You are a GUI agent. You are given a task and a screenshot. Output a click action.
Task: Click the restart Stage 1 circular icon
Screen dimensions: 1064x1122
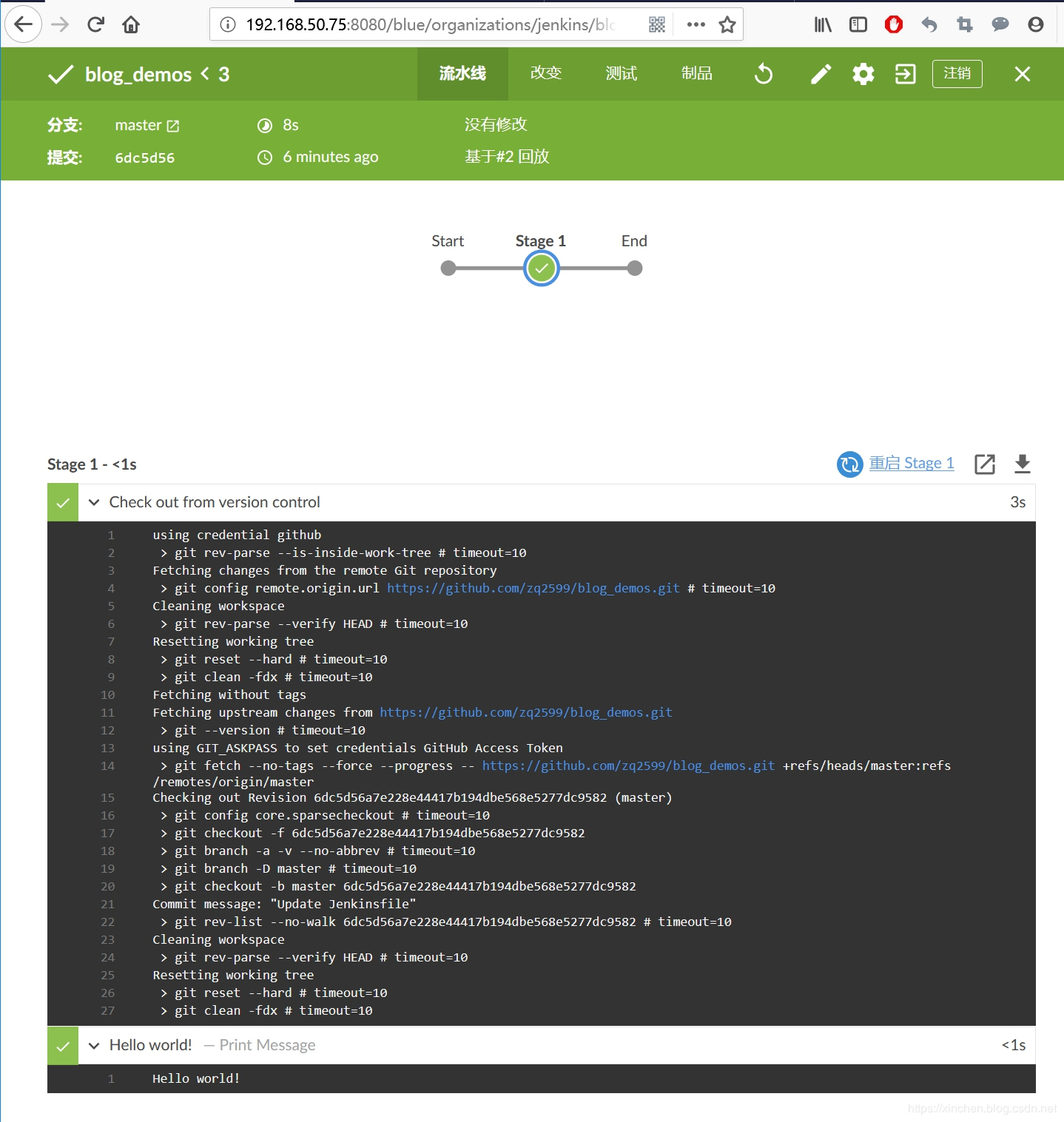849,464
